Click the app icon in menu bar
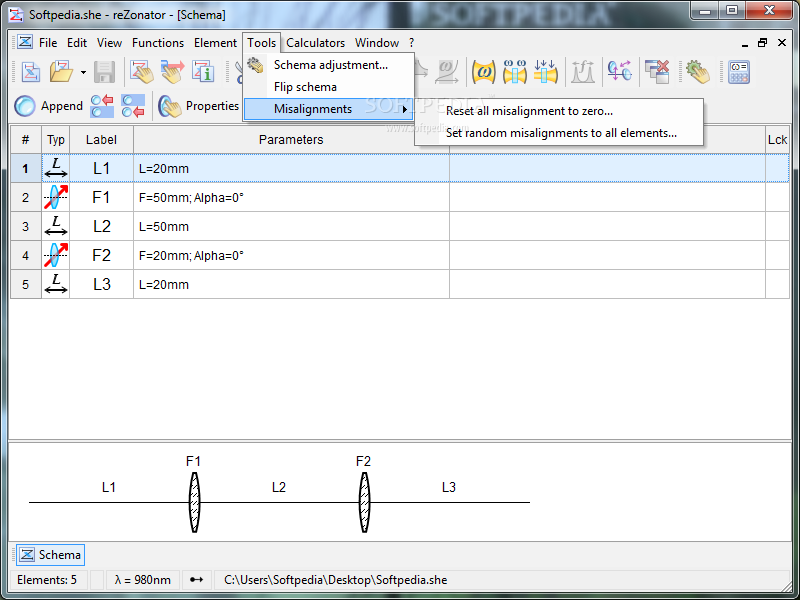This screenshot has width=800, height=600. [25, 42]
